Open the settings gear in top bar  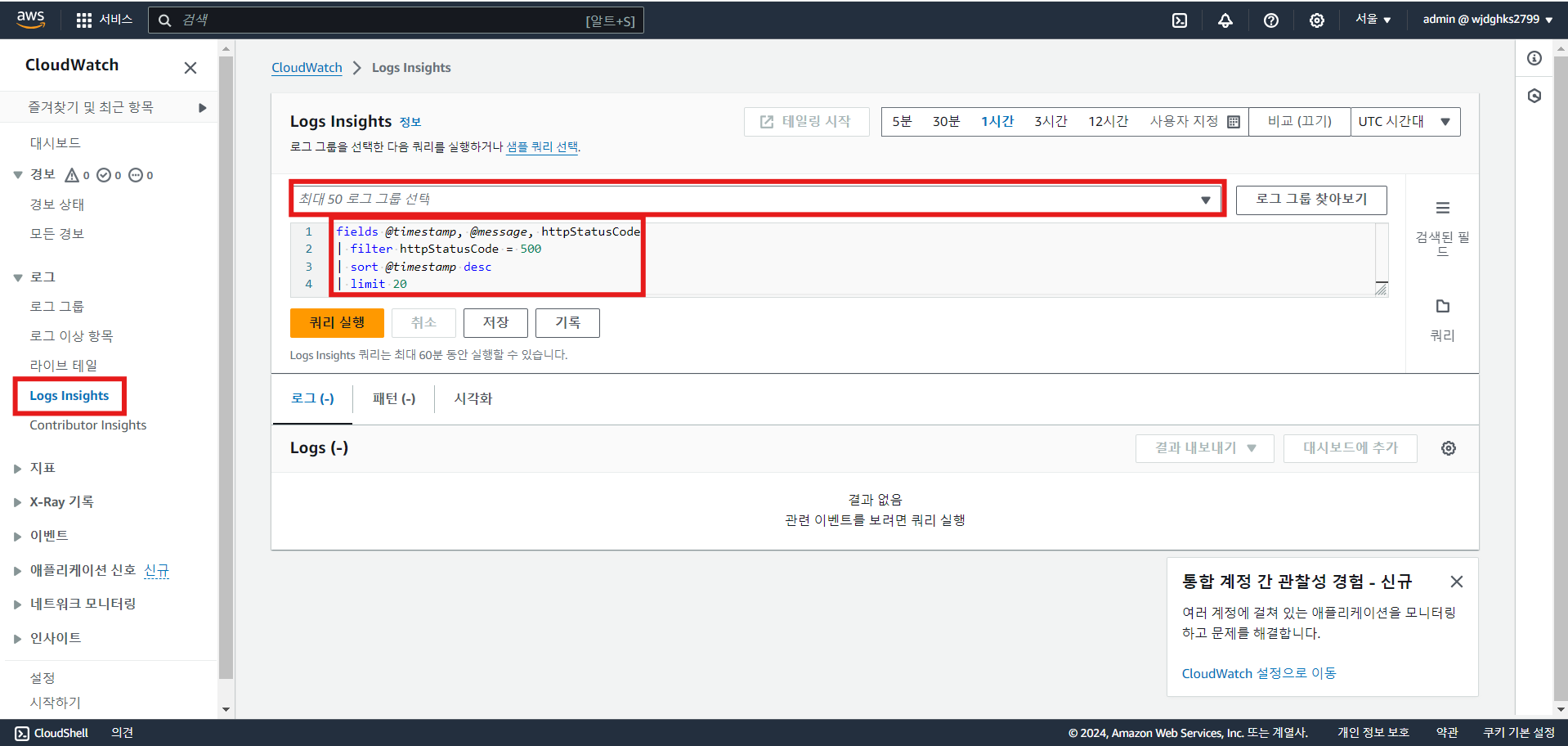tap(1317, 20)
